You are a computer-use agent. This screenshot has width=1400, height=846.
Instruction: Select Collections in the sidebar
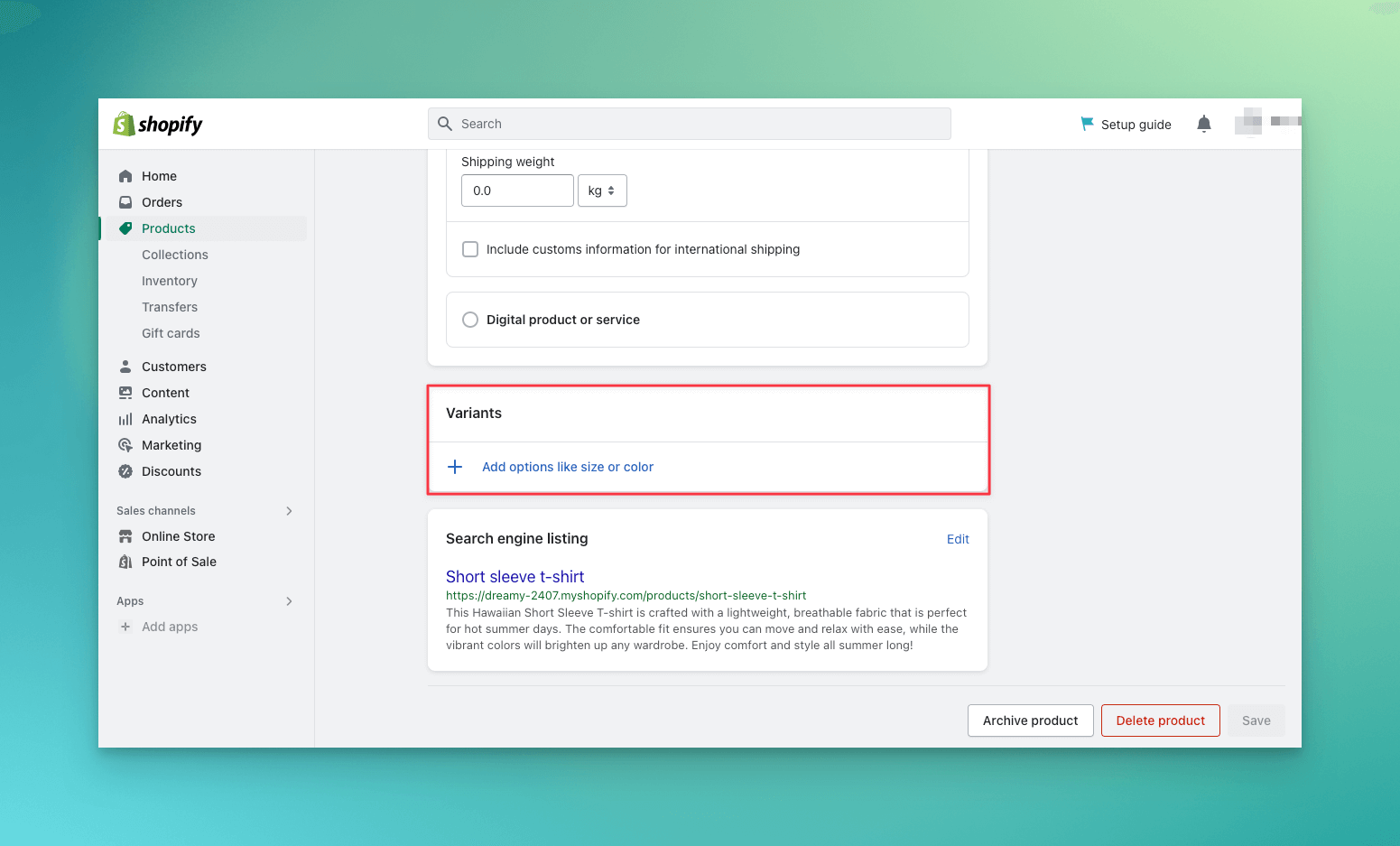point(174,254)
